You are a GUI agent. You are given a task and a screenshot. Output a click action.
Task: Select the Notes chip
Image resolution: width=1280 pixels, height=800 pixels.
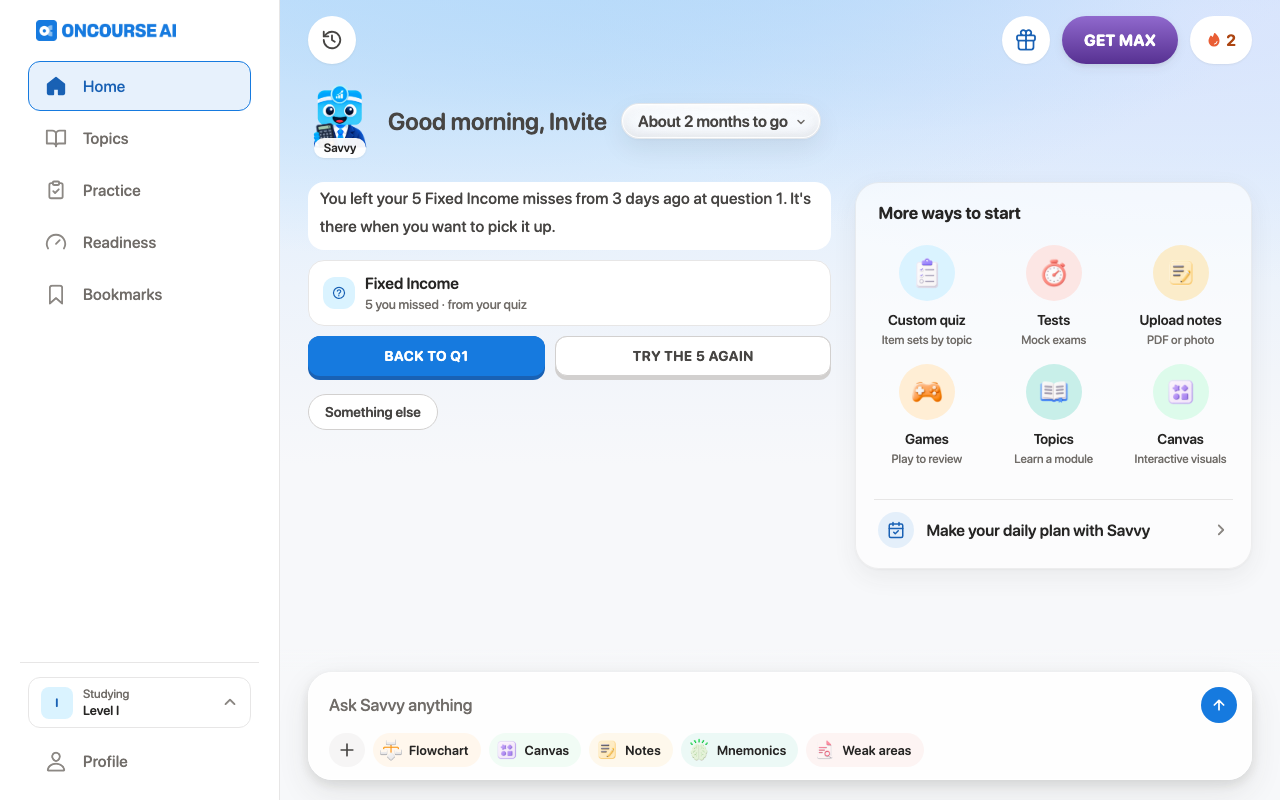point(631,750)
